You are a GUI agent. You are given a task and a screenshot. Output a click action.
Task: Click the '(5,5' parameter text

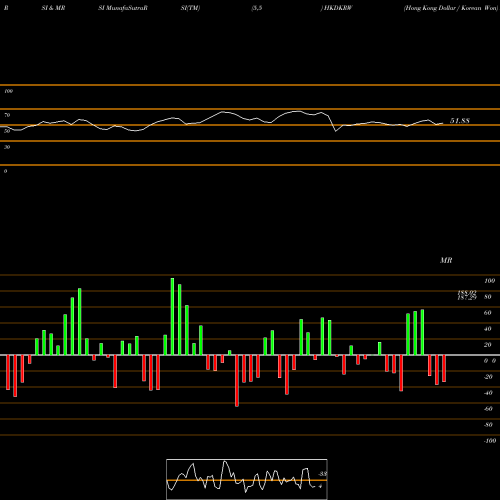pyautogui.click(x=257, y=8)
